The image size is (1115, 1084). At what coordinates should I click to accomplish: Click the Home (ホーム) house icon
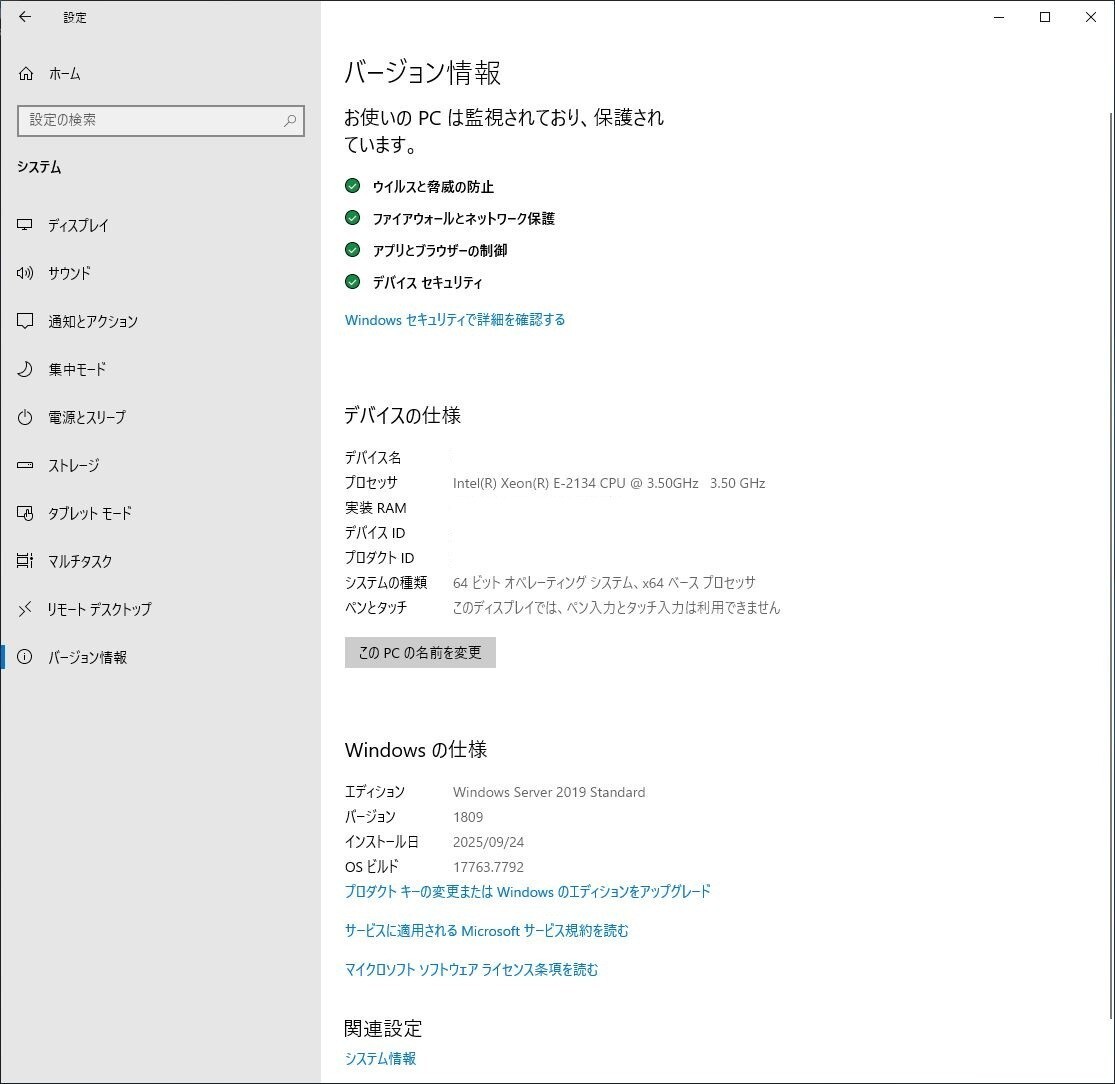[x=26, y=74]
